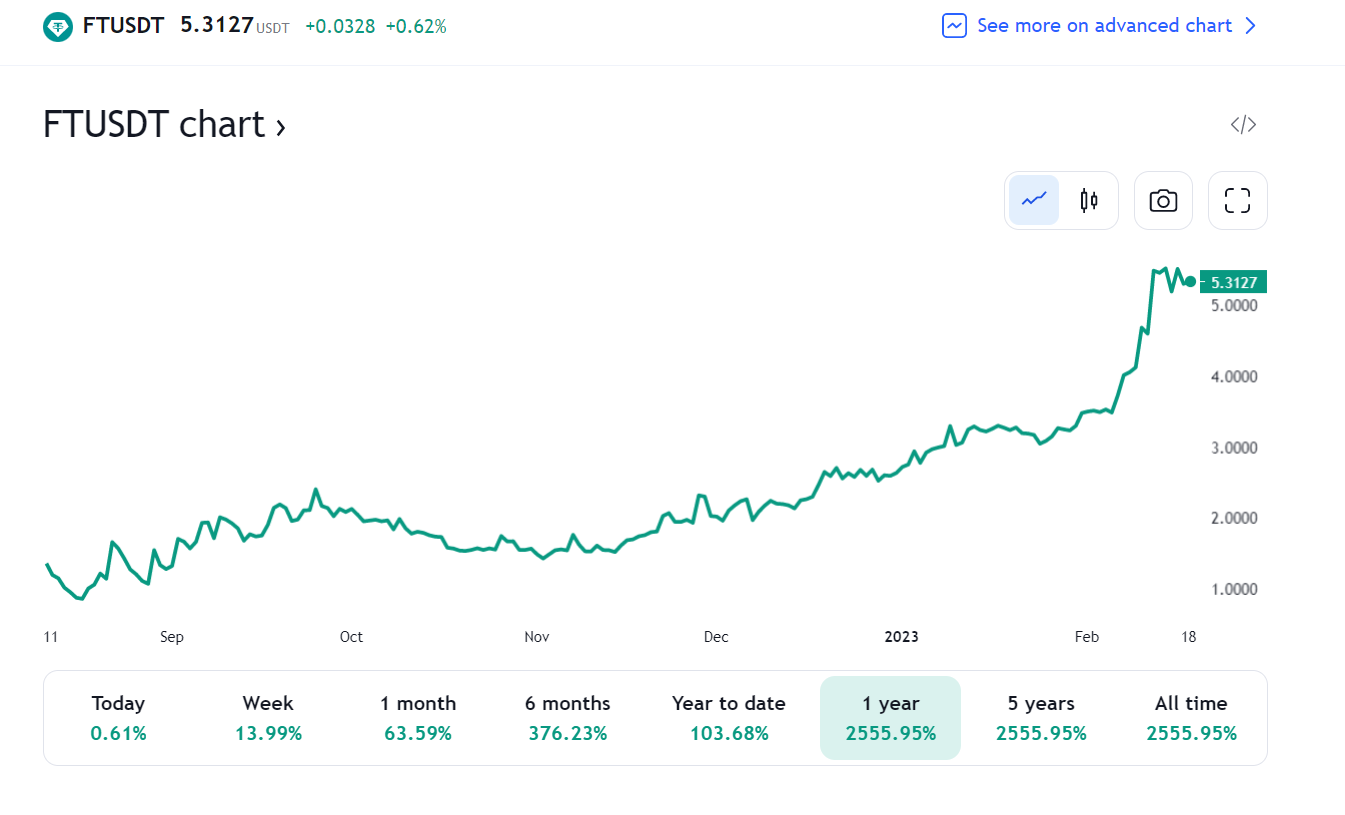The width and height of the screenshot is (1345, 815).
Task: Select the 1 year range tab
Action: 890,718
